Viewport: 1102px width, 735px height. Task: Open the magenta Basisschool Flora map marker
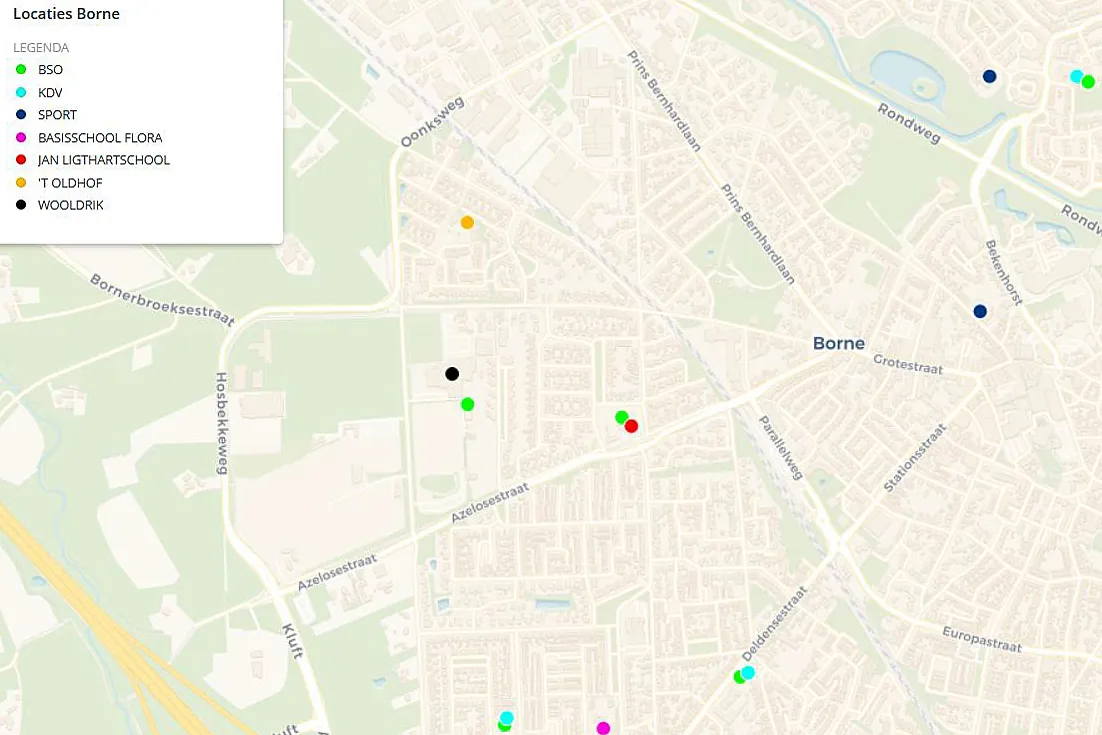click(x=603, y=728)
